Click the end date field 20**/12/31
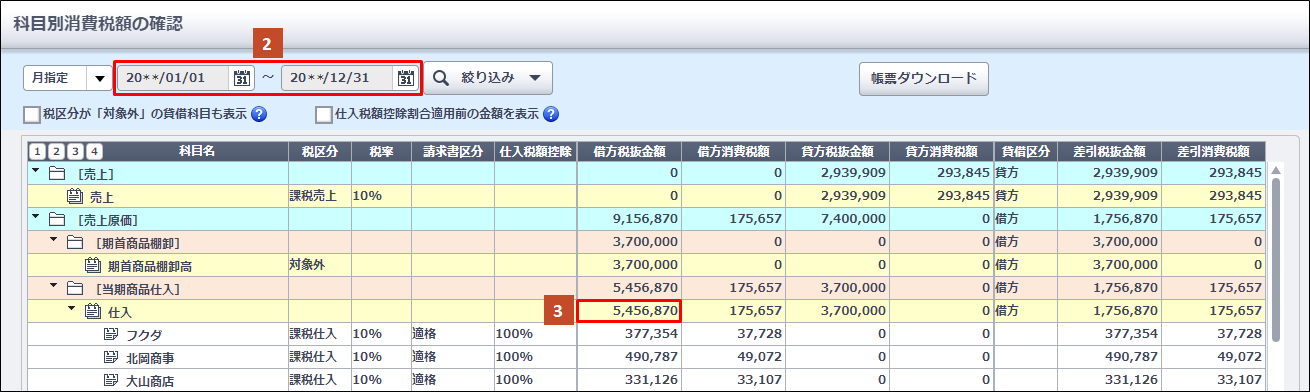The image size is (1310, 392). point(338,78)
